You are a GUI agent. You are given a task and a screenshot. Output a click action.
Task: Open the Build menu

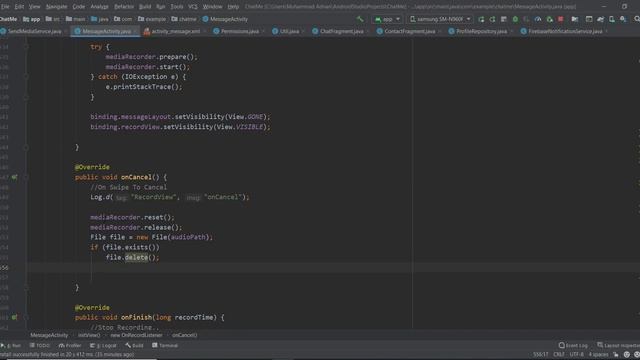tap(145, 7)
